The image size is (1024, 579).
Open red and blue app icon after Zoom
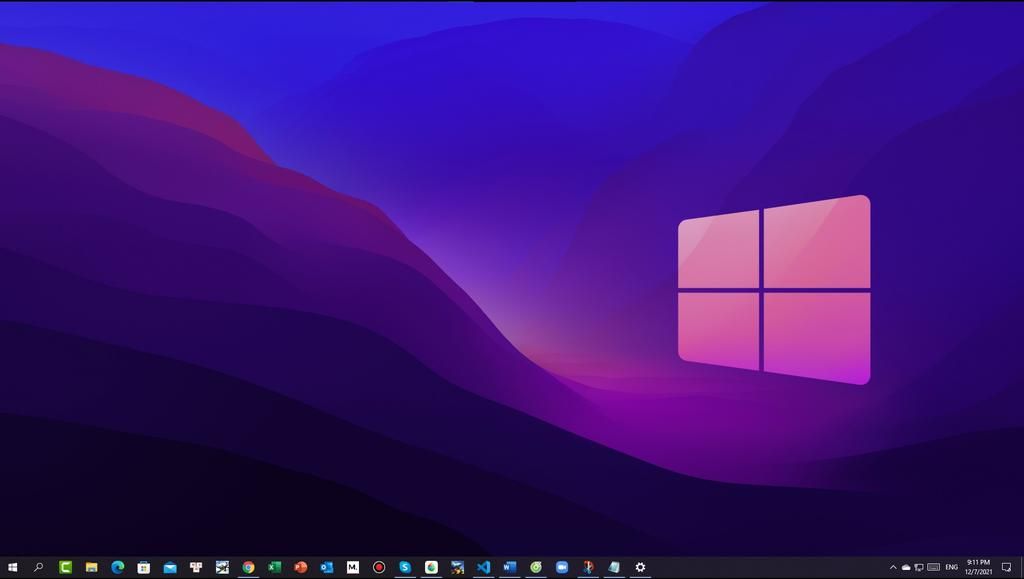pos(588,567)
